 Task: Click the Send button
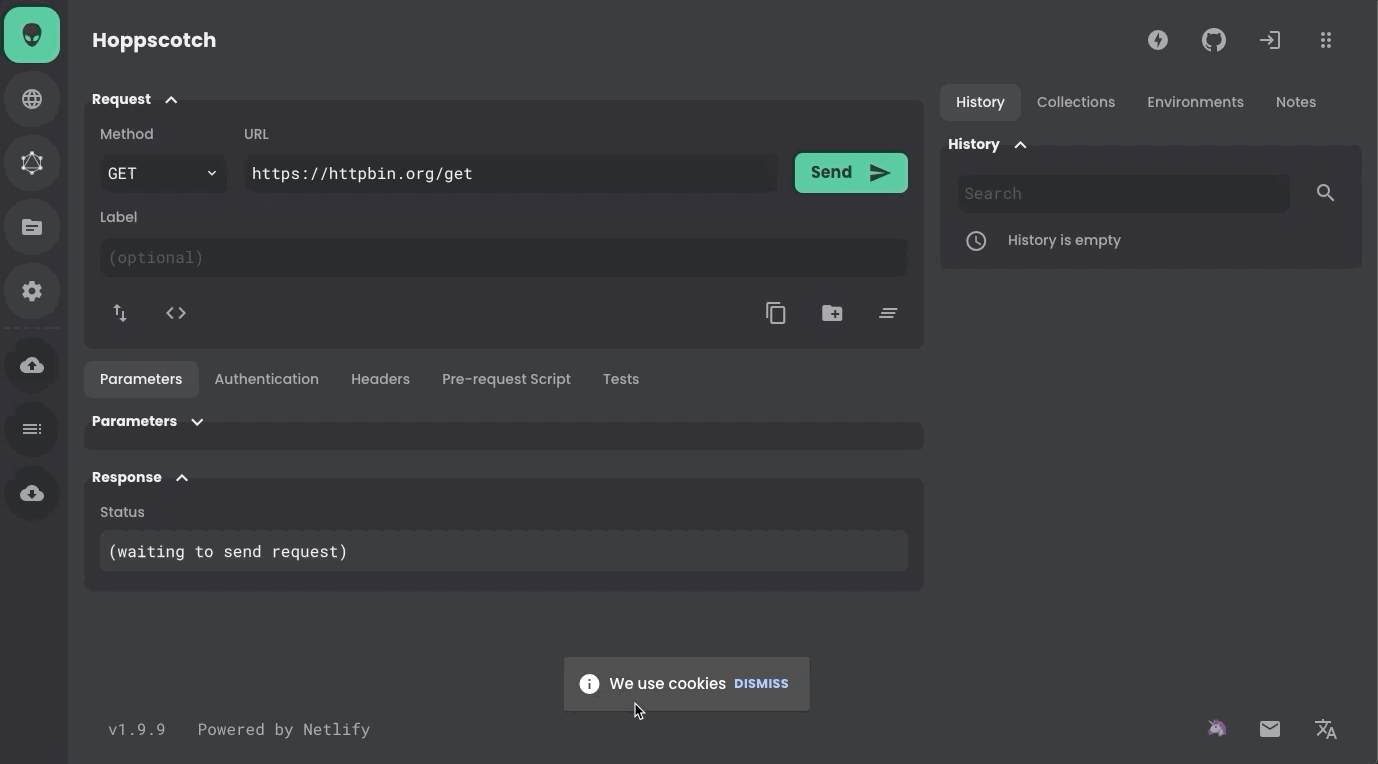851,173
